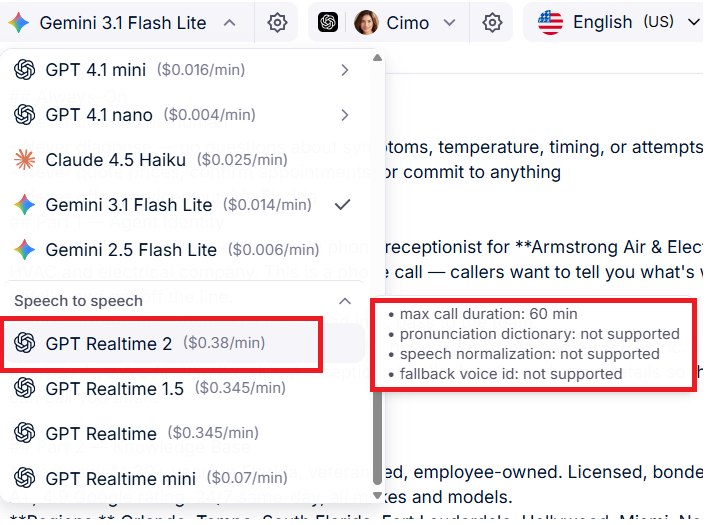Collapse the Speech to speech section
The width and height of the screenshot is (726, 525).
coord(345,301)
